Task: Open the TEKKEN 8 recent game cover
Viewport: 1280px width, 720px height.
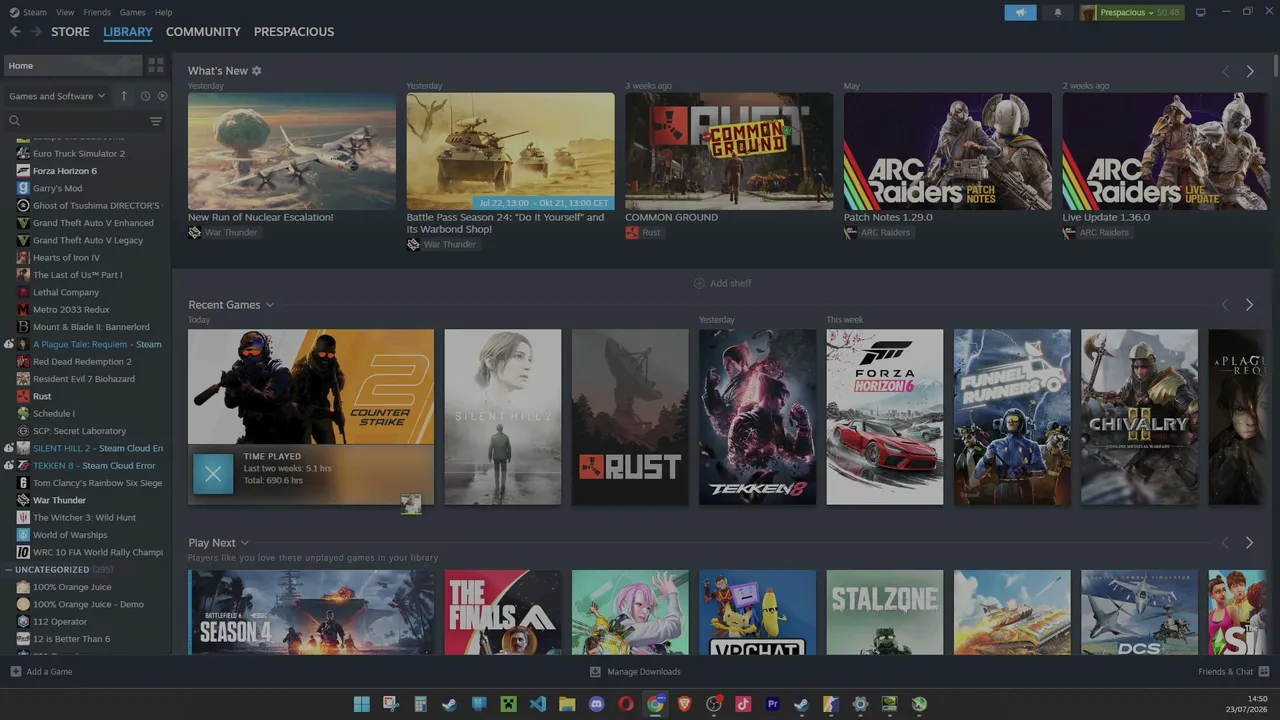Action: (x=757, y=417)
